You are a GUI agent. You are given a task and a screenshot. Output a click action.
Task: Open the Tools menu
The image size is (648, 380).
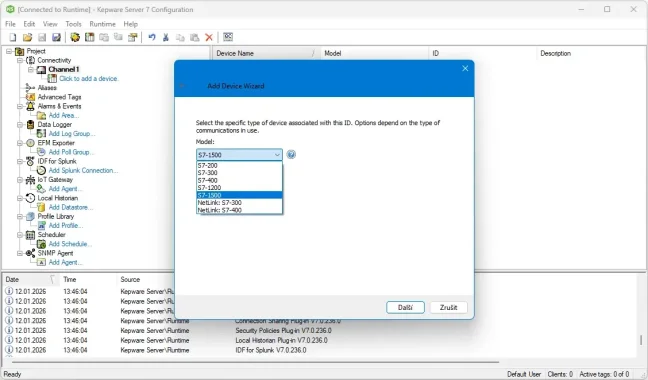[73, 24]
